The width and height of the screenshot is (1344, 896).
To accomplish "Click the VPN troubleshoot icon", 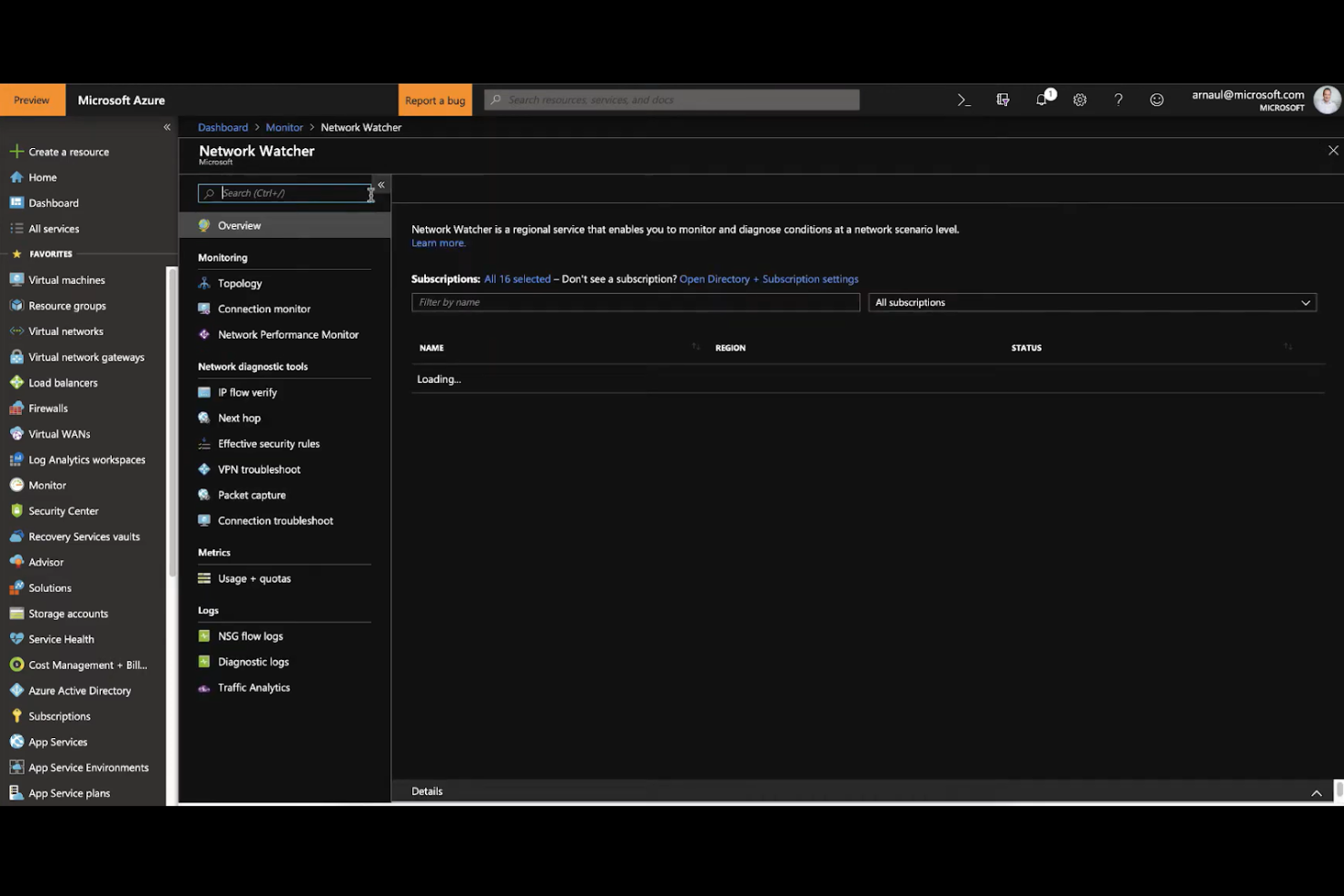I will 204,469.
